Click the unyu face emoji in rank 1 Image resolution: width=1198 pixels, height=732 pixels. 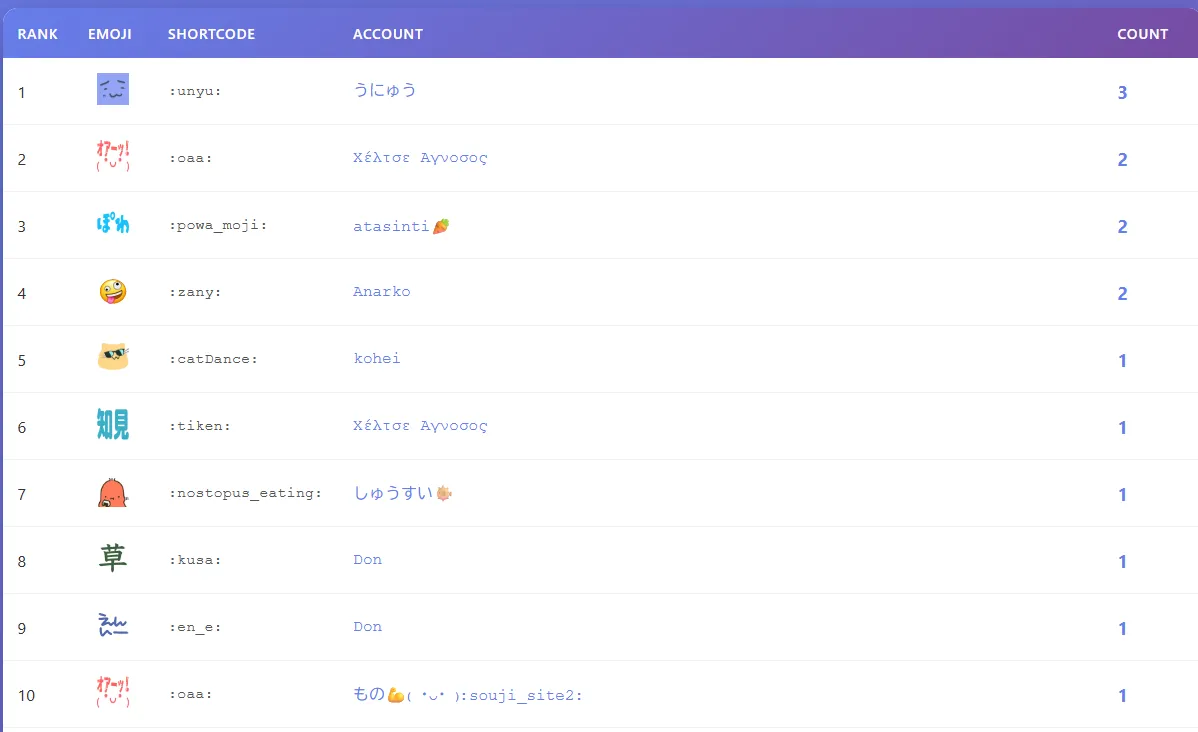coord(113,90)
